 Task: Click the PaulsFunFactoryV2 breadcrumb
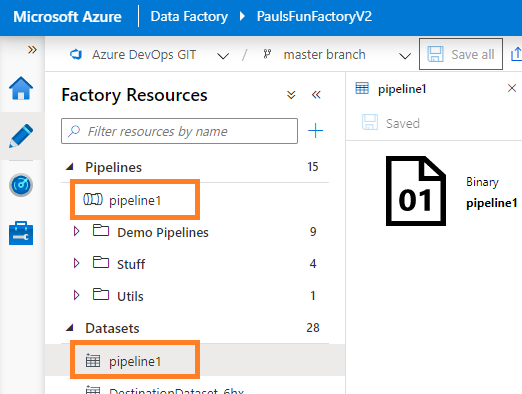pyautogui.click(x=314, y=16)
